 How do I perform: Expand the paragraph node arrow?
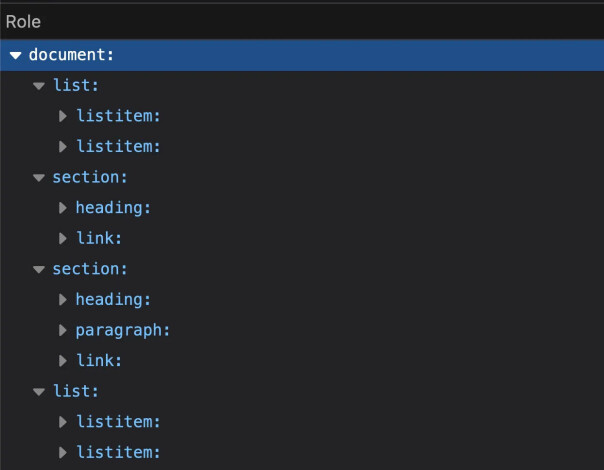tap(62, 330)
